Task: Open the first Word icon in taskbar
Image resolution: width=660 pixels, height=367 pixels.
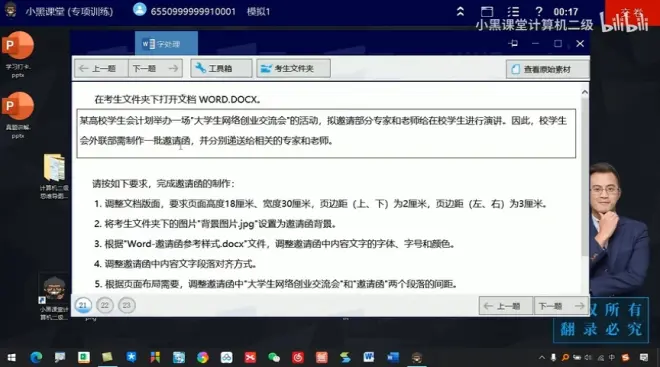Action: (x=369, y=357)
